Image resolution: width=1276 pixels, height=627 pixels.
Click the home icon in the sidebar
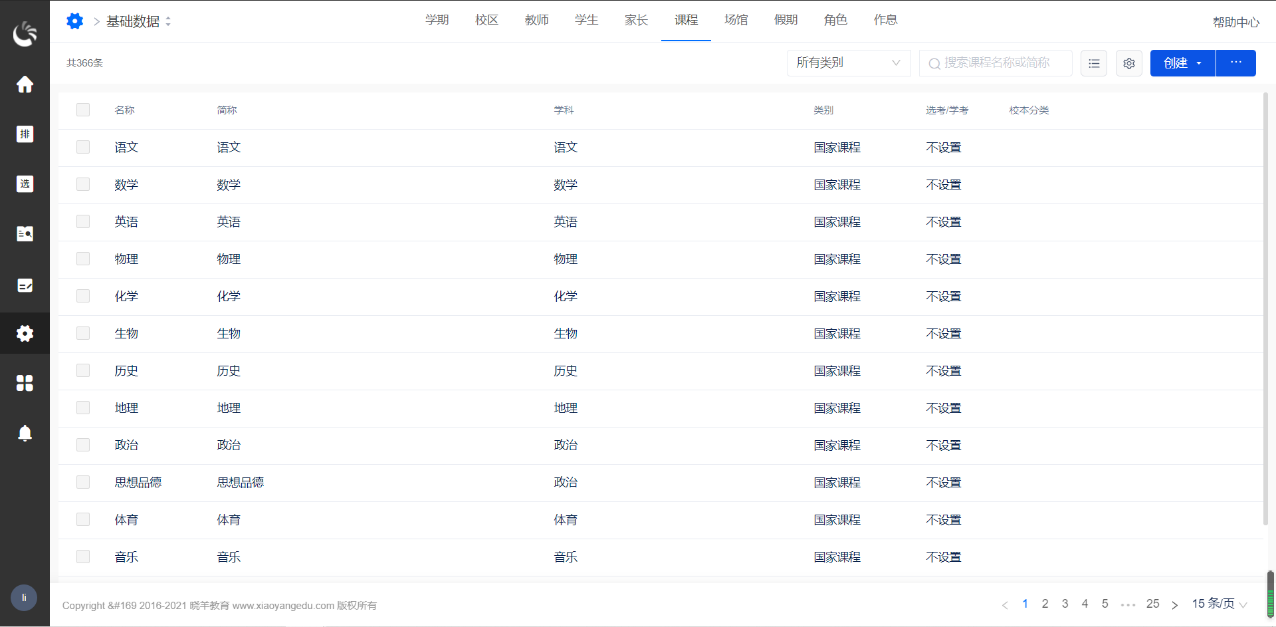(24, 83)
